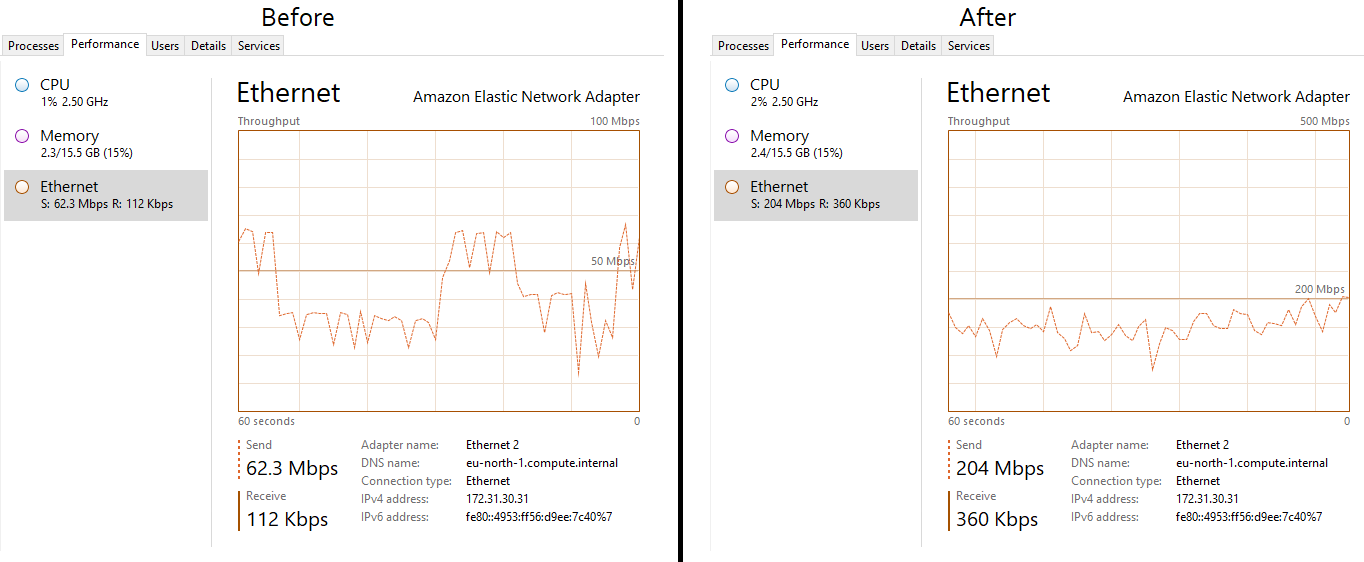Select the Ethernet 204 Mbps sidebar entry
The height and width of the screenshot is (562, 1364).
816,195
